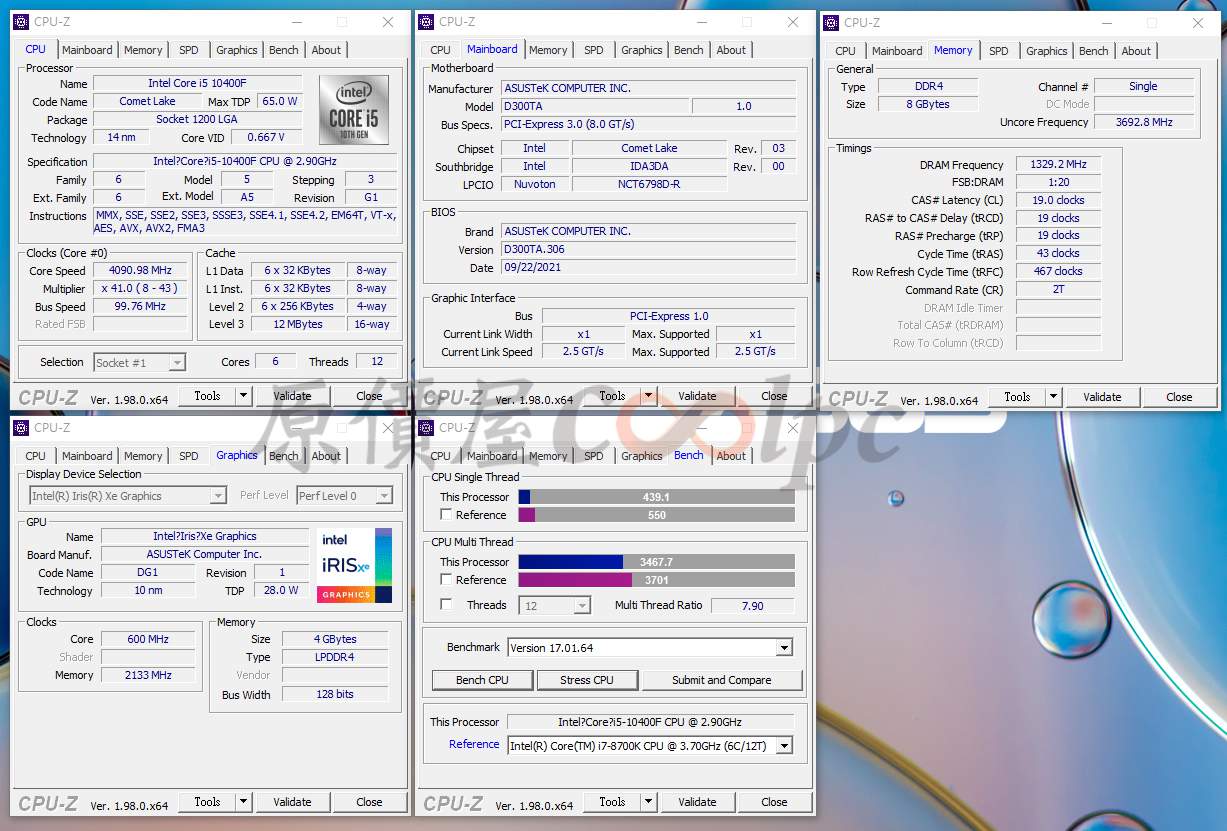This screenshot has height=831, width=1227.
Task: Click the Submit and Compare button
Action: coord(722,680)
